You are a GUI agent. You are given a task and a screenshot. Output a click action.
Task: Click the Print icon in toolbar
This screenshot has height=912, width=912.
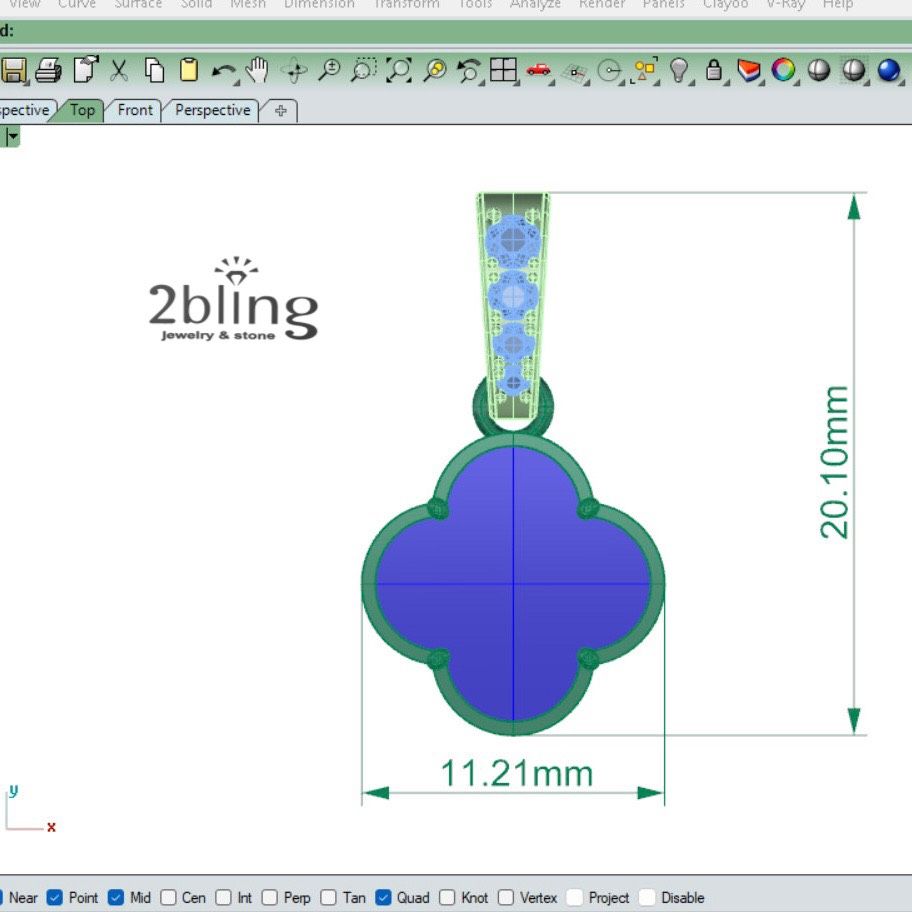48,70
